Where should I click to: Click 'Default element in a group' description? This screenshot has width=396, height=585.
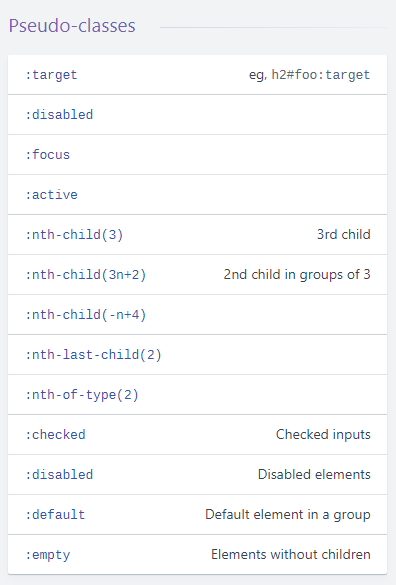(x=287, y=514)
